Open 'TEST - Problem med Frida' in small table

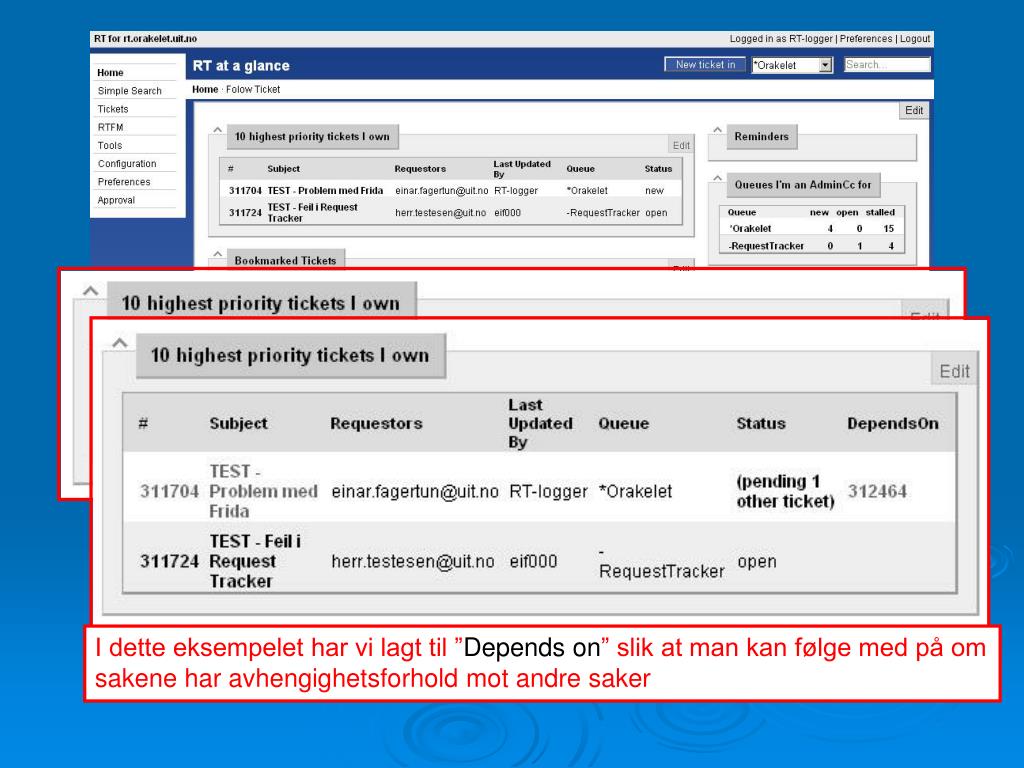coord(325,191)
